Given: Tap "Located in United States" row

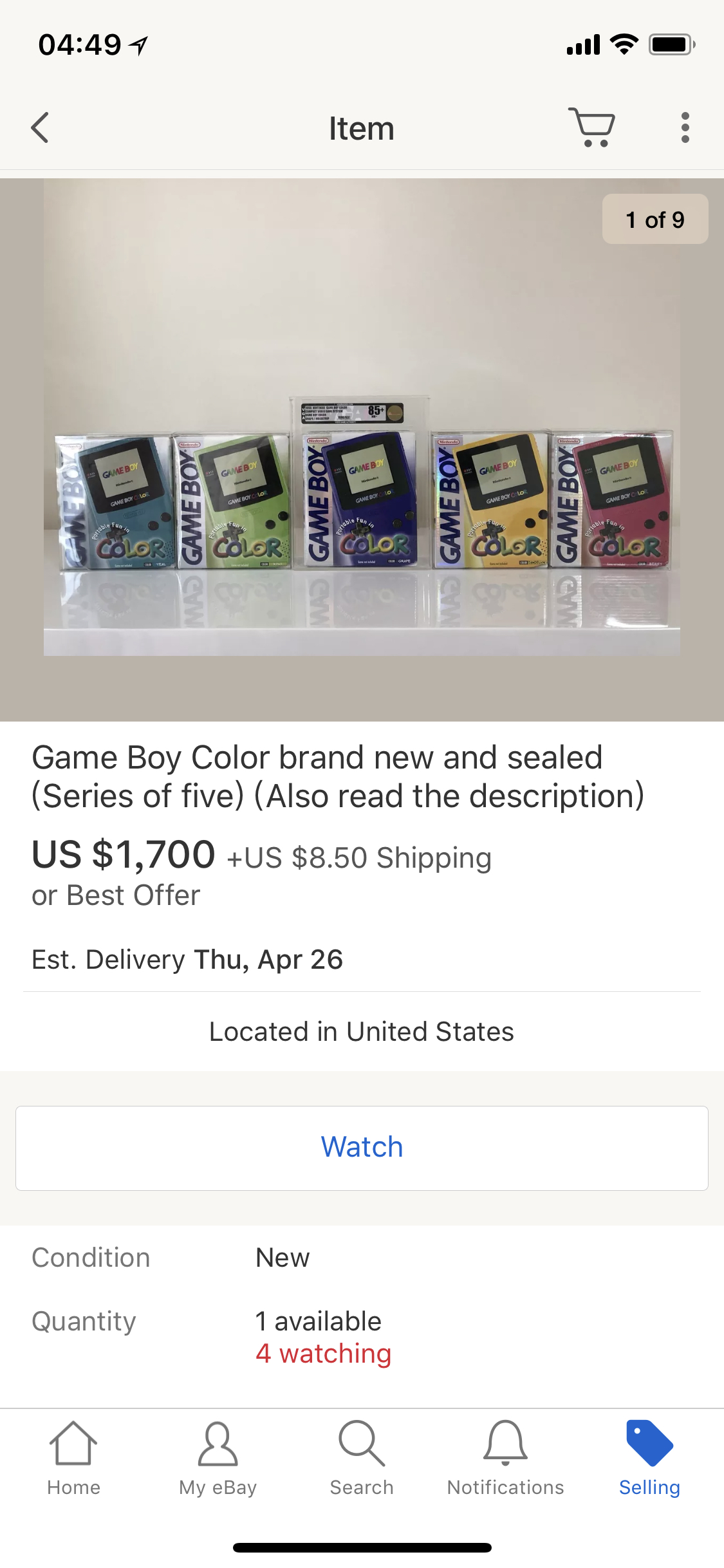Looking at the screenshot, I should click(x=362, y=1032).
